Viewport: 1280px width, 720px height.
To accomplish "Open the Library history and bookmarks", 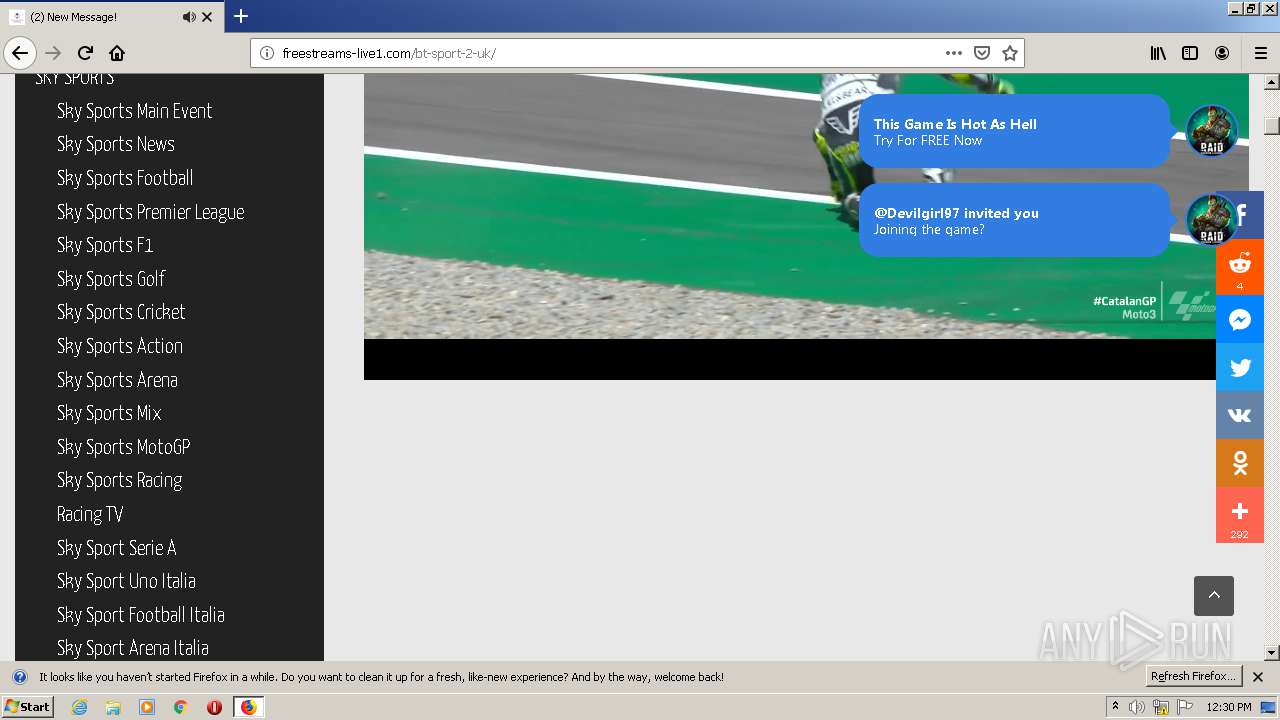I will [1158, 53].
